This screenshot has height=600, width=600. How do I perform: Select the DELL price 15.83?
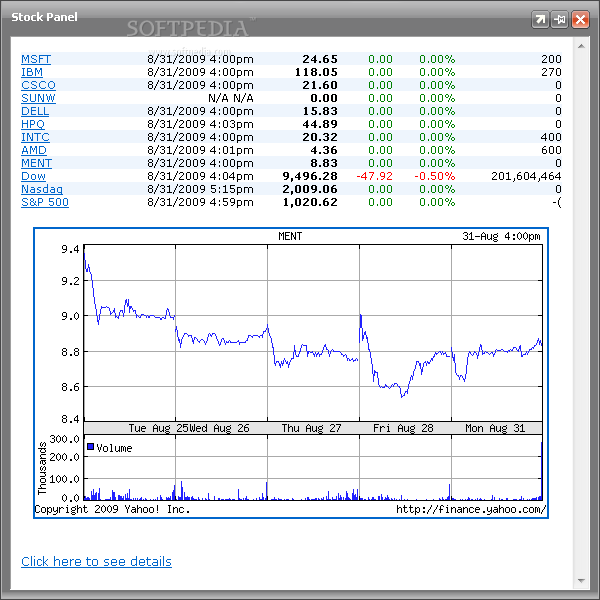point(320,111)
